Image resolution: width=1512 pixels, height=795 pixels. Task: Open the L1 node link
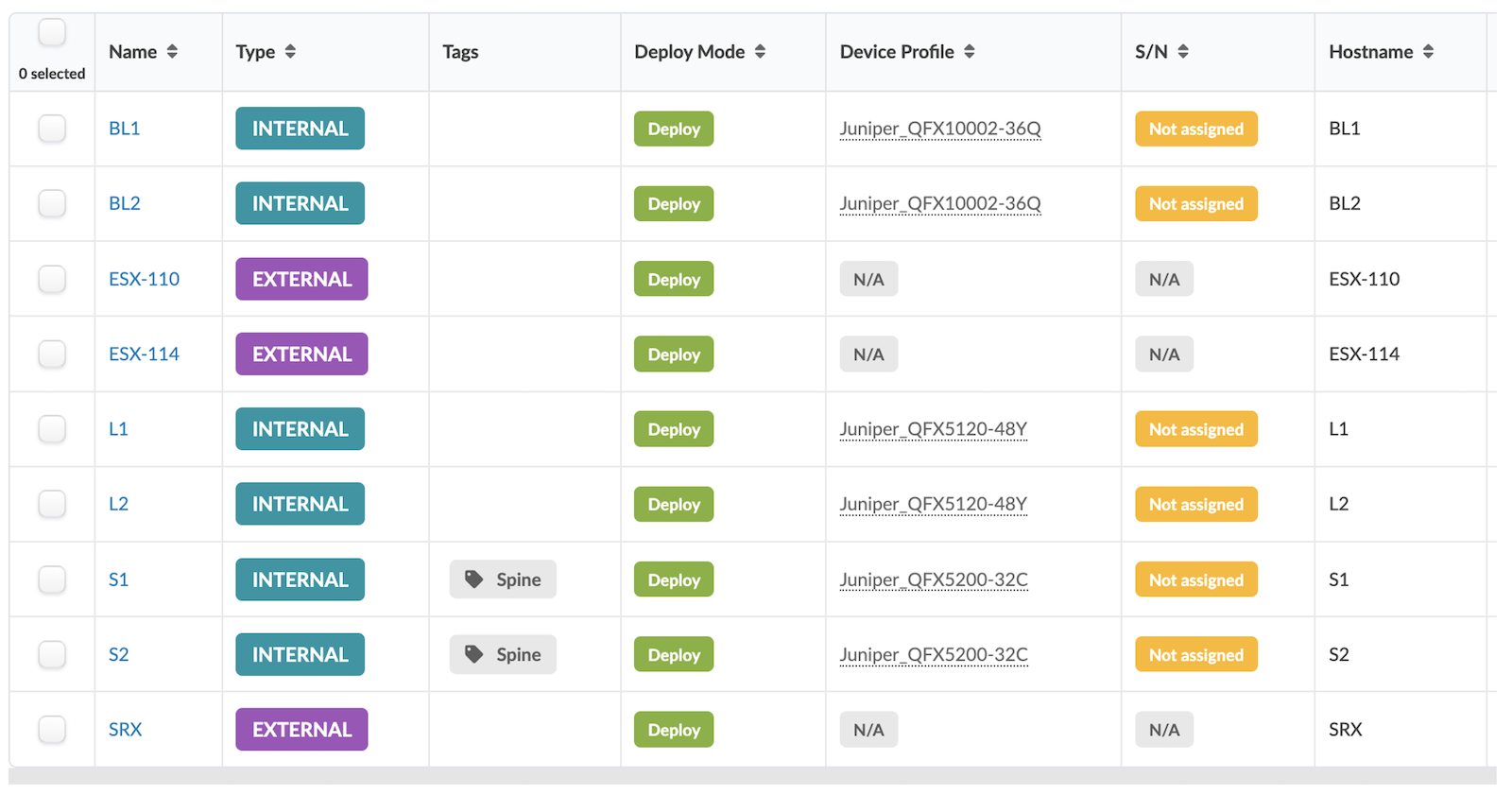click(118, 429)
